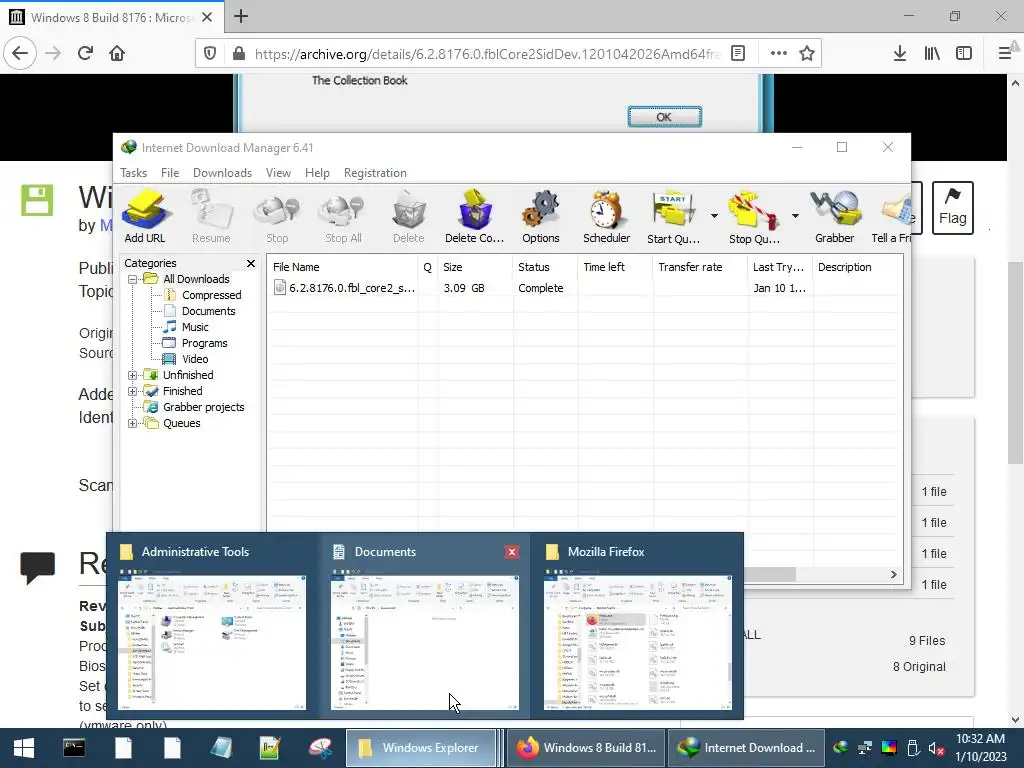
Task: Open the Help menu in IDM
Action: [317, 172]
